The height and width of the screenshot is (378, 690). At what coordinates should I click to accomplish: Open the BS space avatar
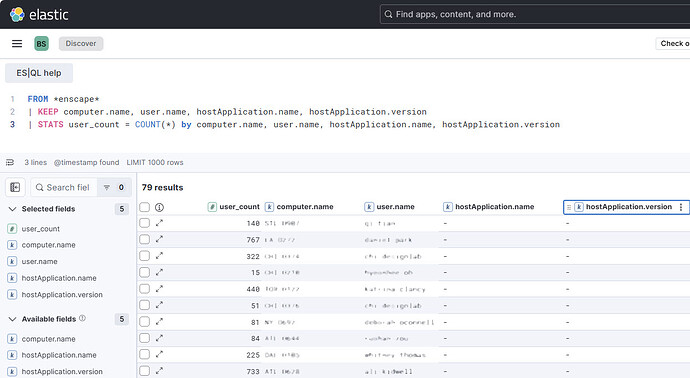[x=41, y=44]
